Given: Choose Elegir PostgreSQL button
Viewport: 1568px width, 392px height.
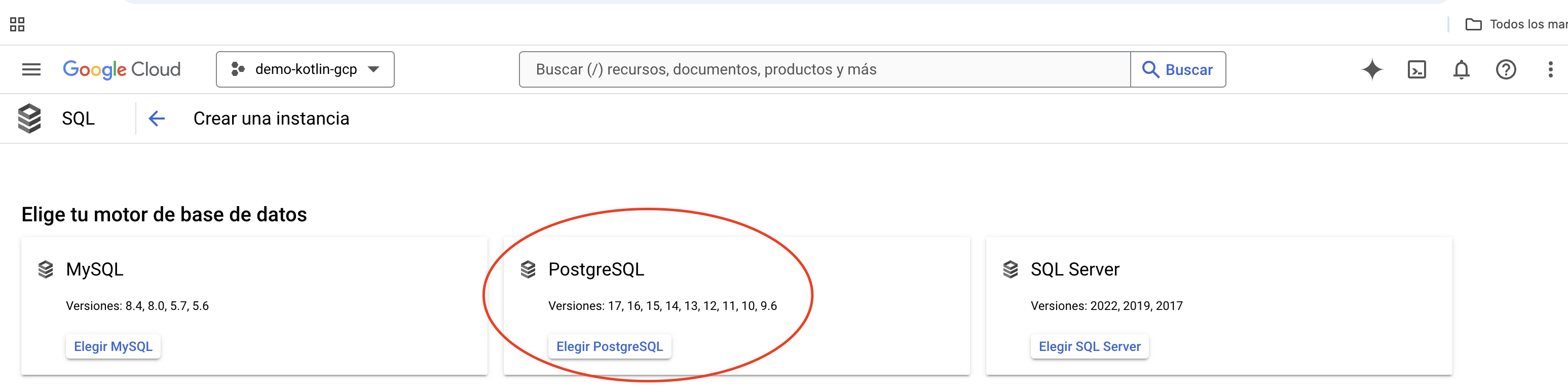Looking at the screenshot, I should click(609, 346).
